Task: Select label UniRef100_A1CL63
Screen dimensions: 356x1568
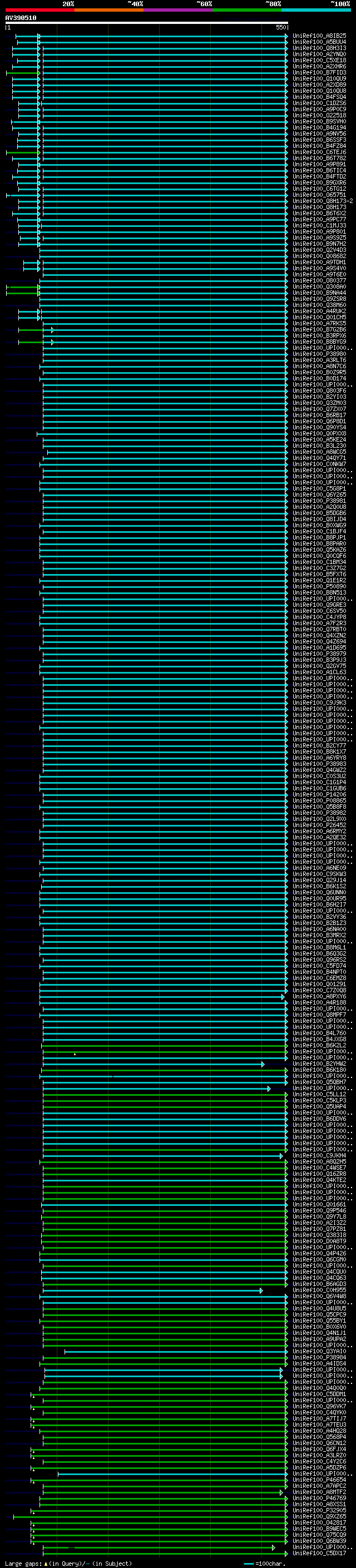Action: 319,672
